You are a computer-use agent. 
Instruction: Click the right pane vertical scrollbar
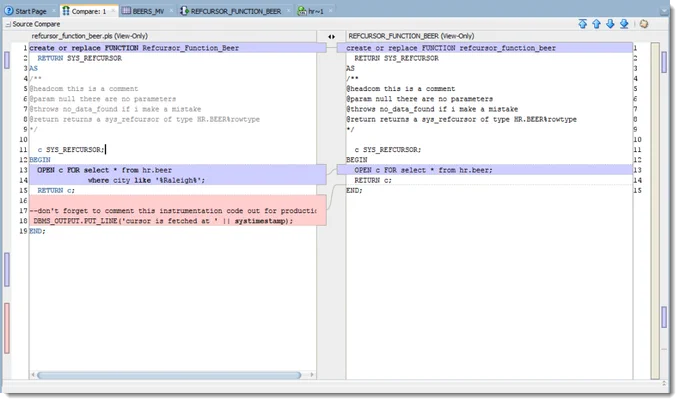point(655,210)
